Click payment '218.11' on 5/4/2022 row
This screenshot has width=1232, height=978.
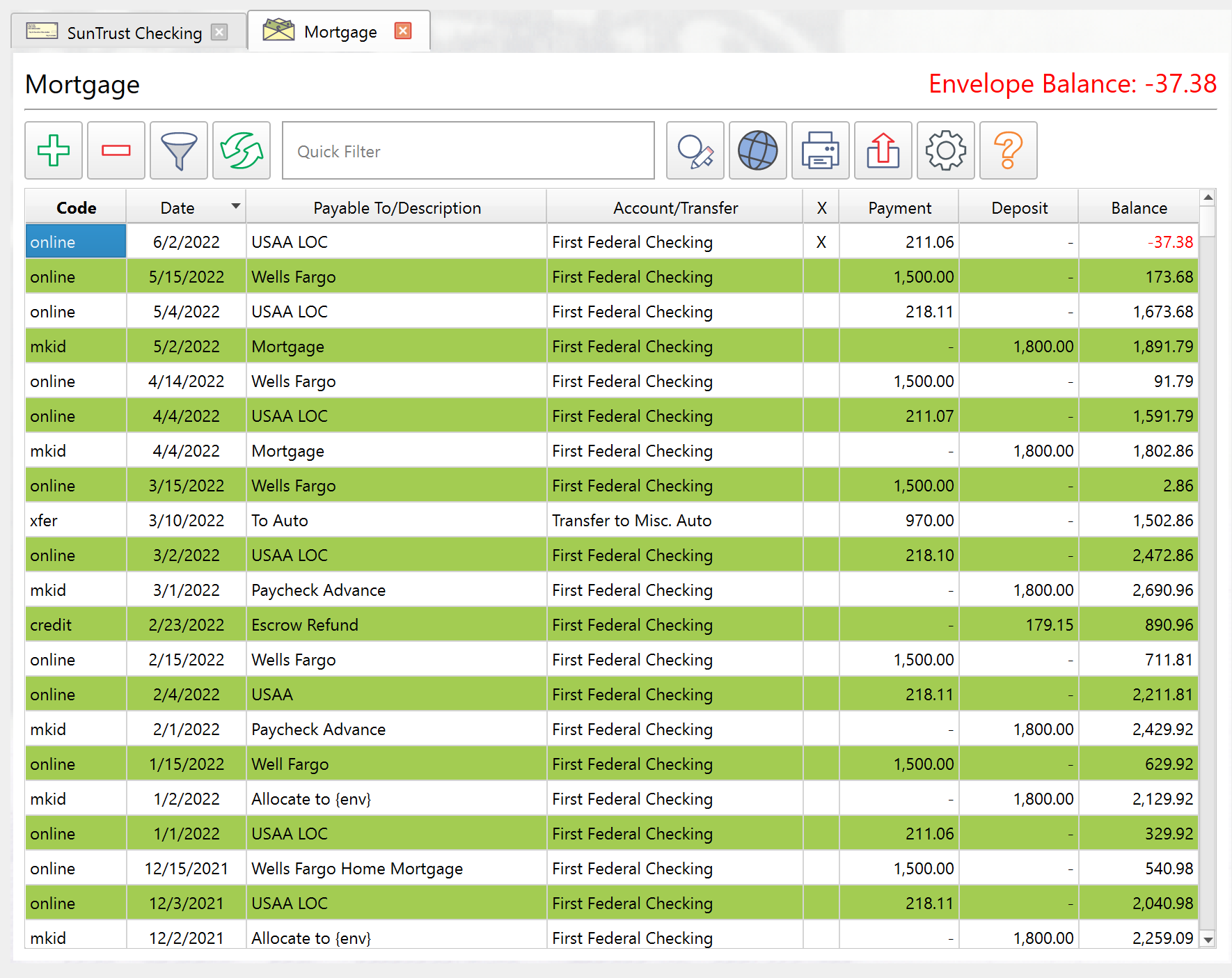(899, 311)
